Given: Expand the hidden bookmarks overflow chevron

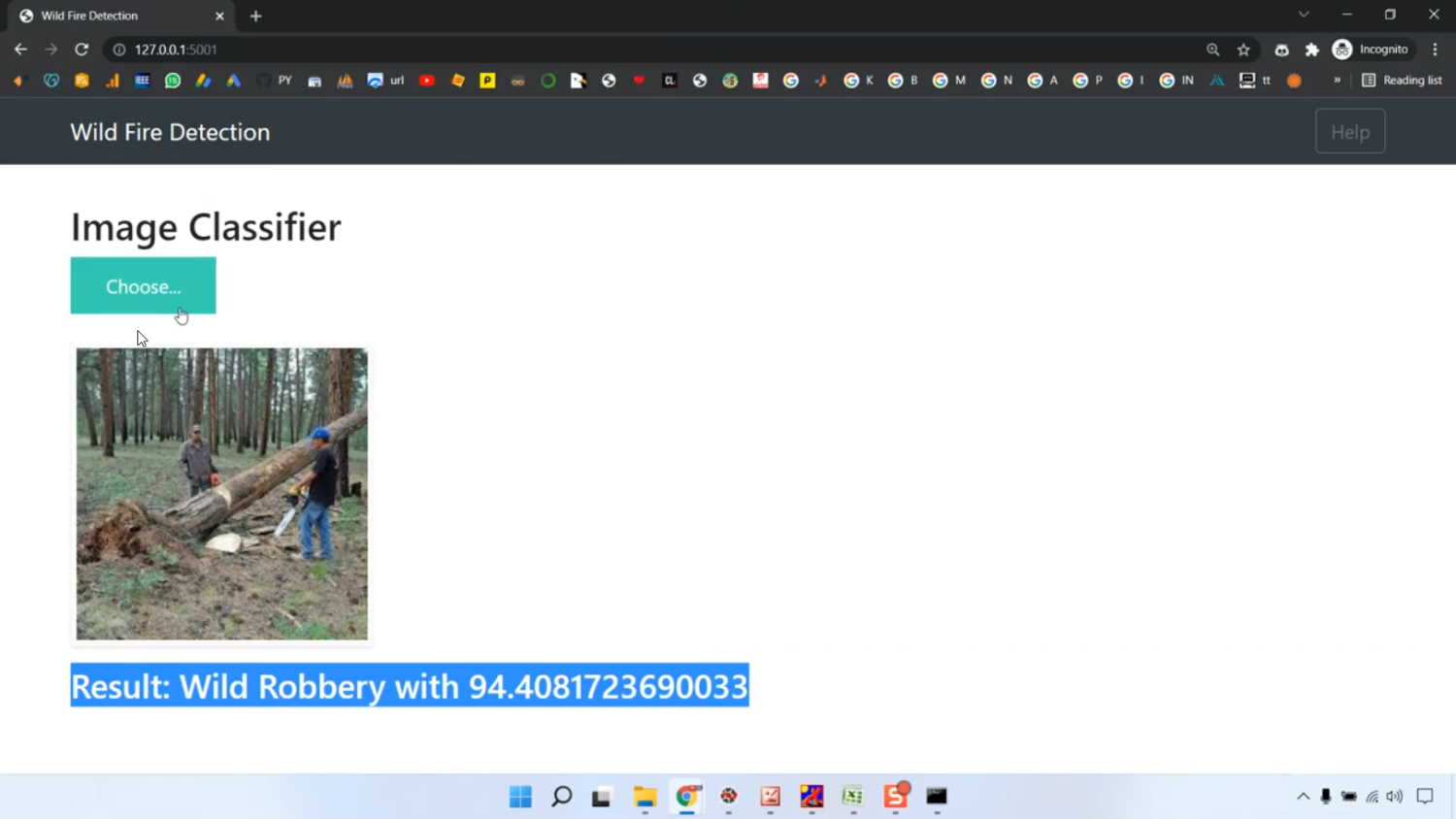Looking at the screenshot, I should 1337,81.
